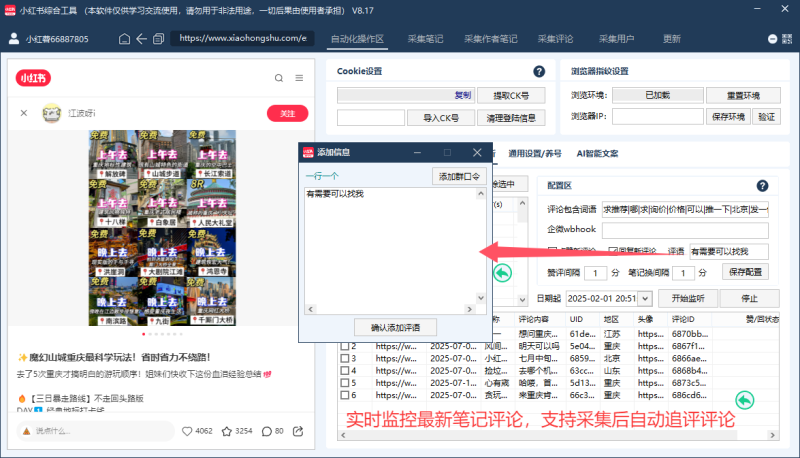Toggle the 回复新评论 checkbox
This screenshot has height=458, width=800.
pyautogui.click(x=613, y=251)
